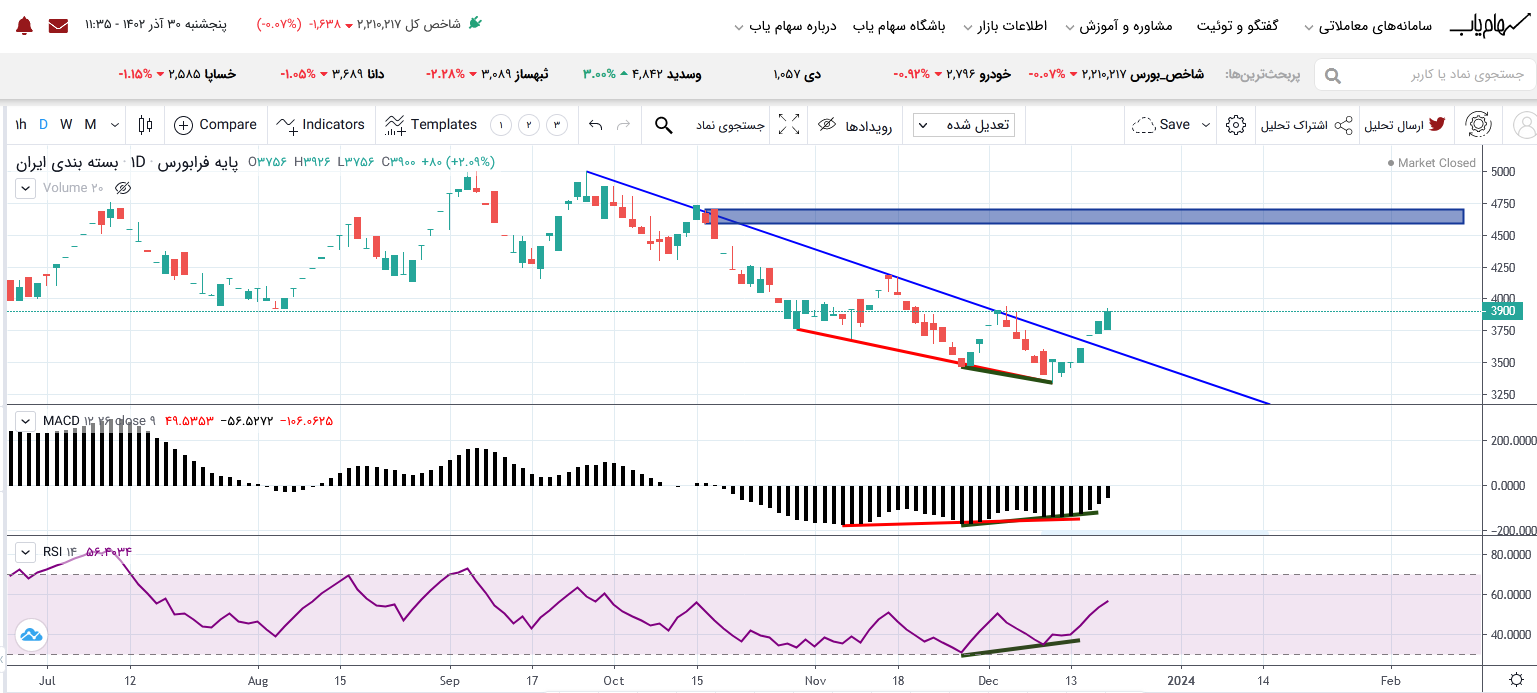Open باشگاه سهام یاب menu item
1537x693 pixels.
click(899, 25)
